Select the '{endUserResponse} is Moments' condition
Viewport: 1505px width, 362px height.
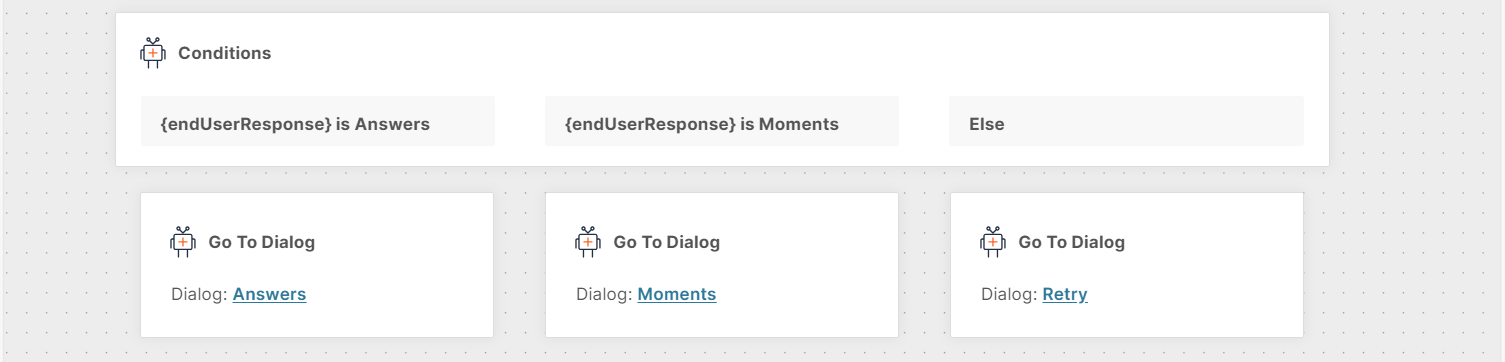click(722, 121)
